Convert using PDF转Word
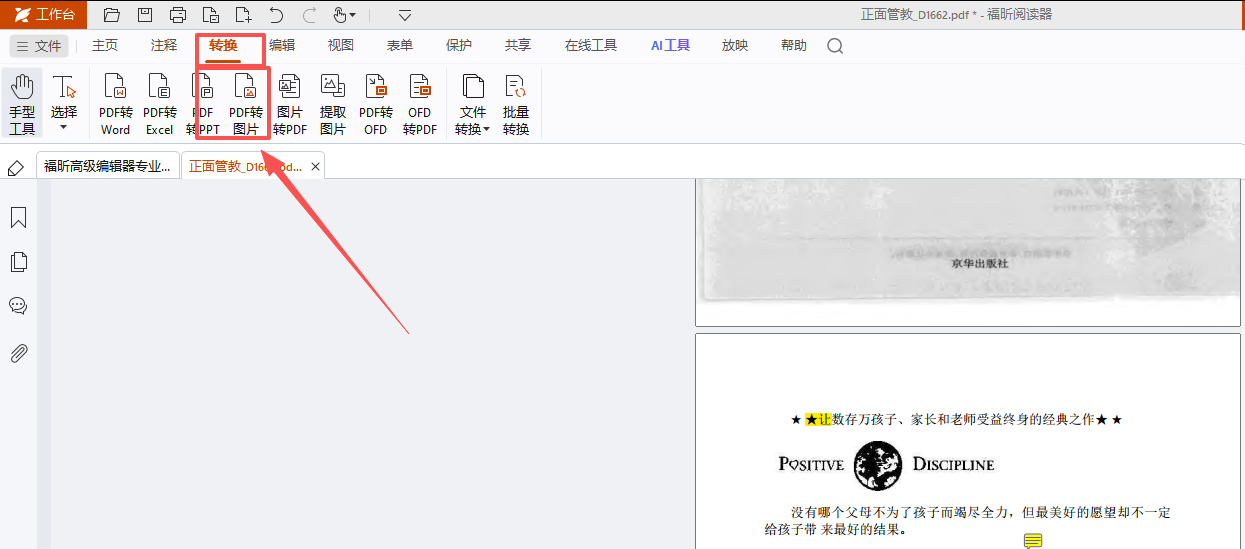This screenshot has height=549, width=1245. point(116,104)
